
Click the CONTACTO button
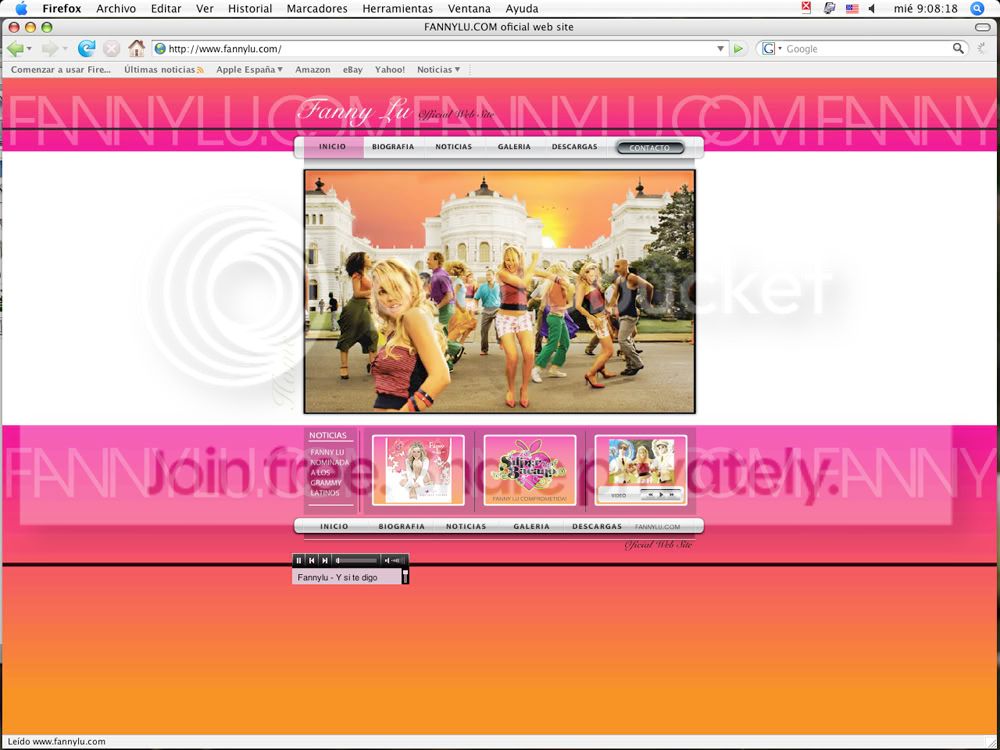(x=650, y=148)
